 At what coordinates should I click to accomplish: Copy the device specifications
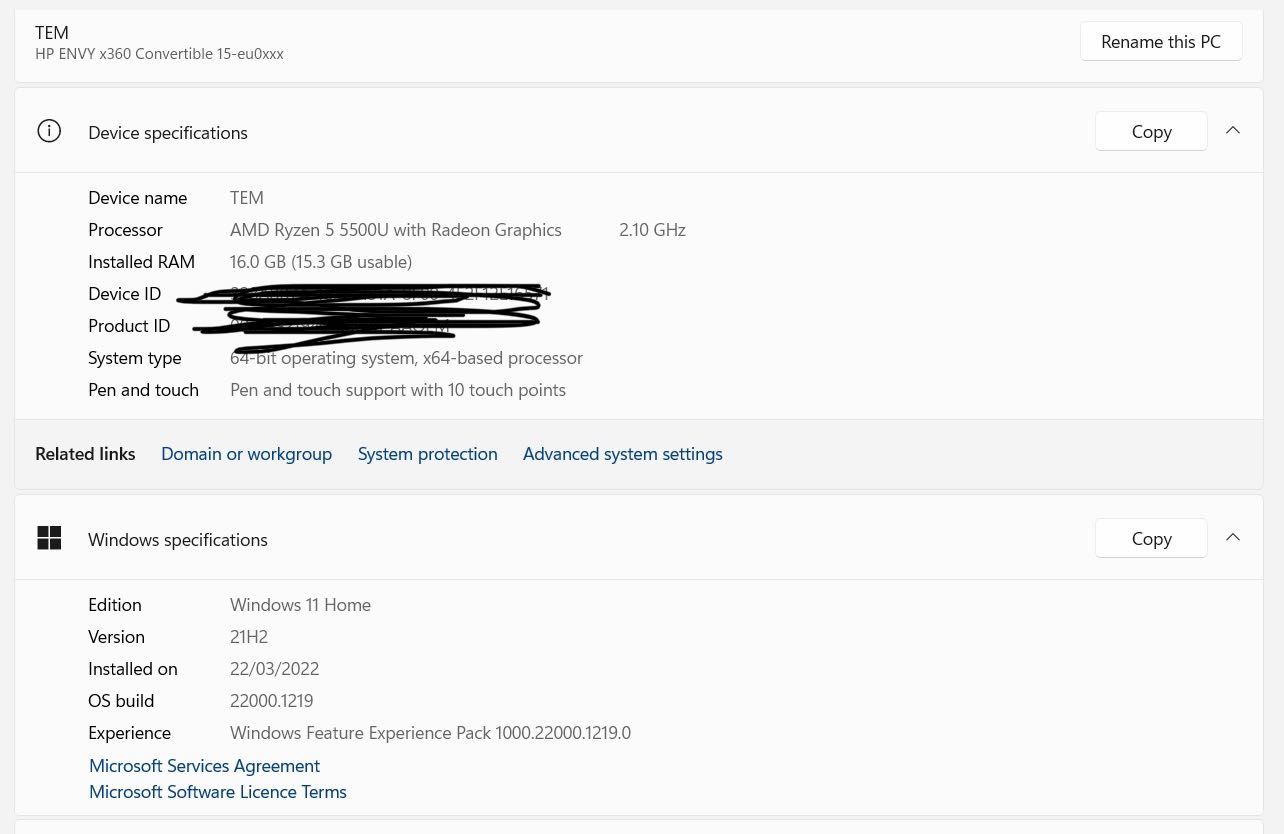[x=1151, y=131]
